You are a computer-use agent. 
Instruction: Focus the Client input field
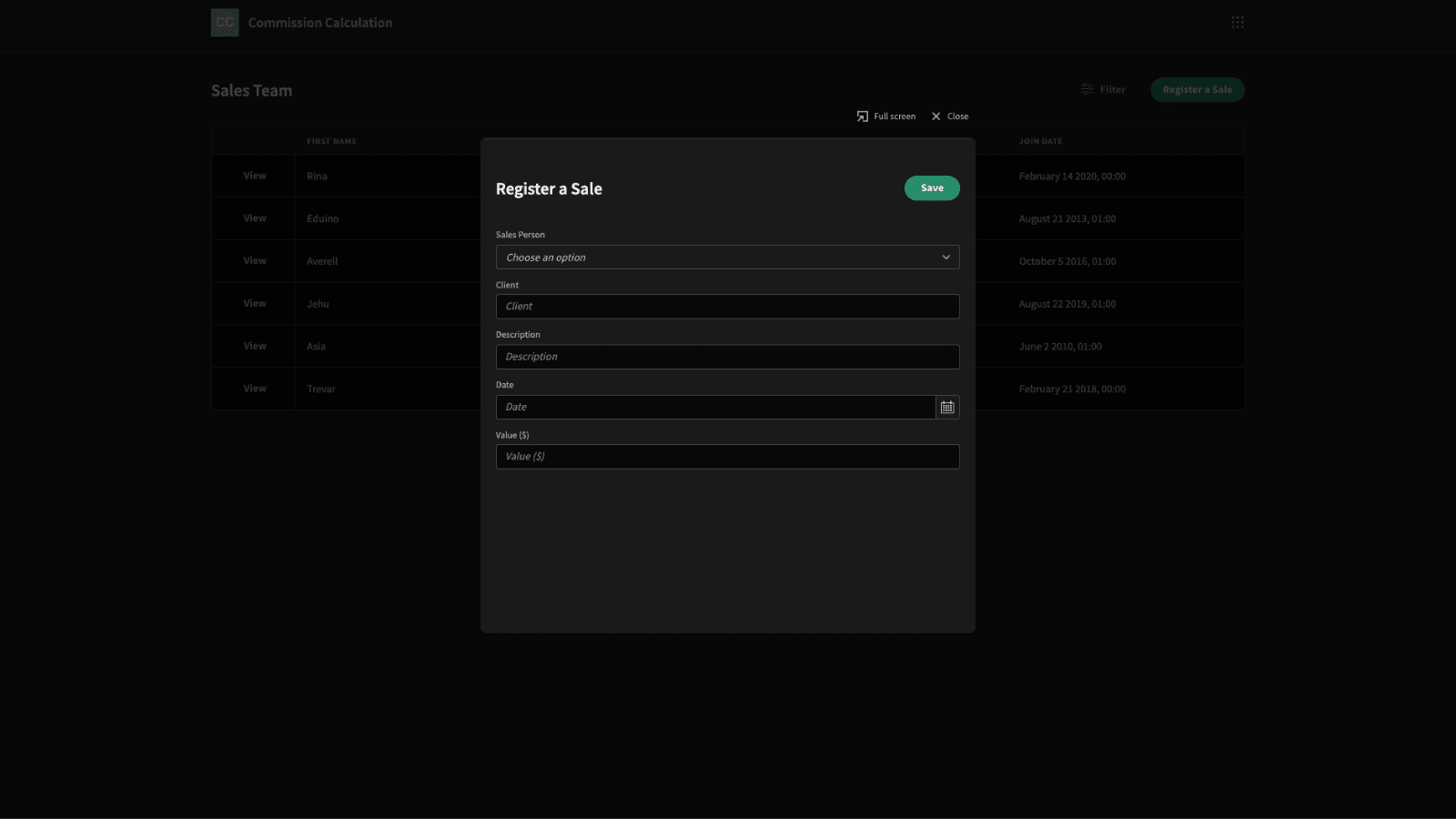click(728, 307)
